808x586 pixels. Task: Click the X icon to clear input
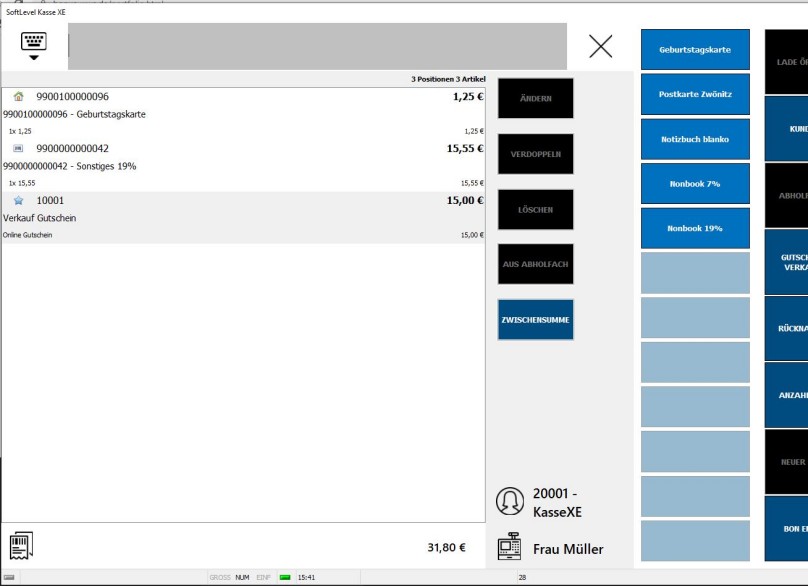(x=600, y=46)
